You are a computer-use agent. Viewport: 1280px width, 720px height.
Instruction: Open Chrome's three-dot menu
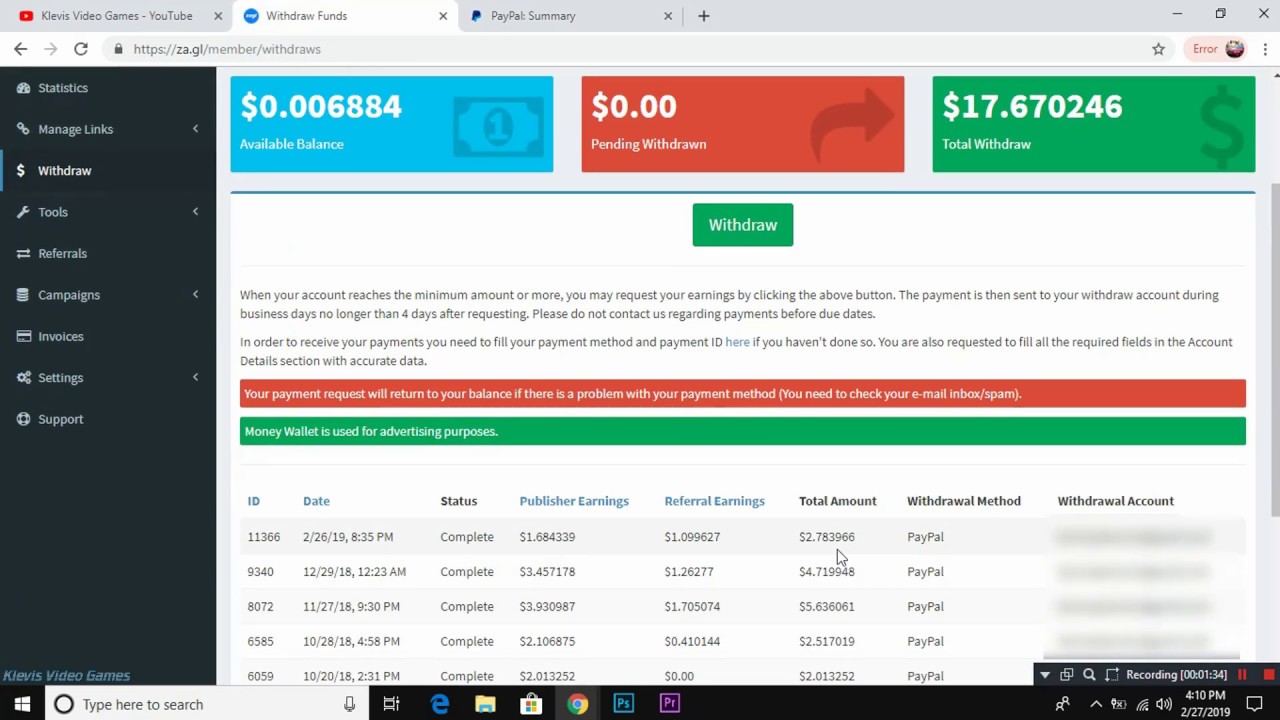pyautogui.click(x=1265, y=49)
